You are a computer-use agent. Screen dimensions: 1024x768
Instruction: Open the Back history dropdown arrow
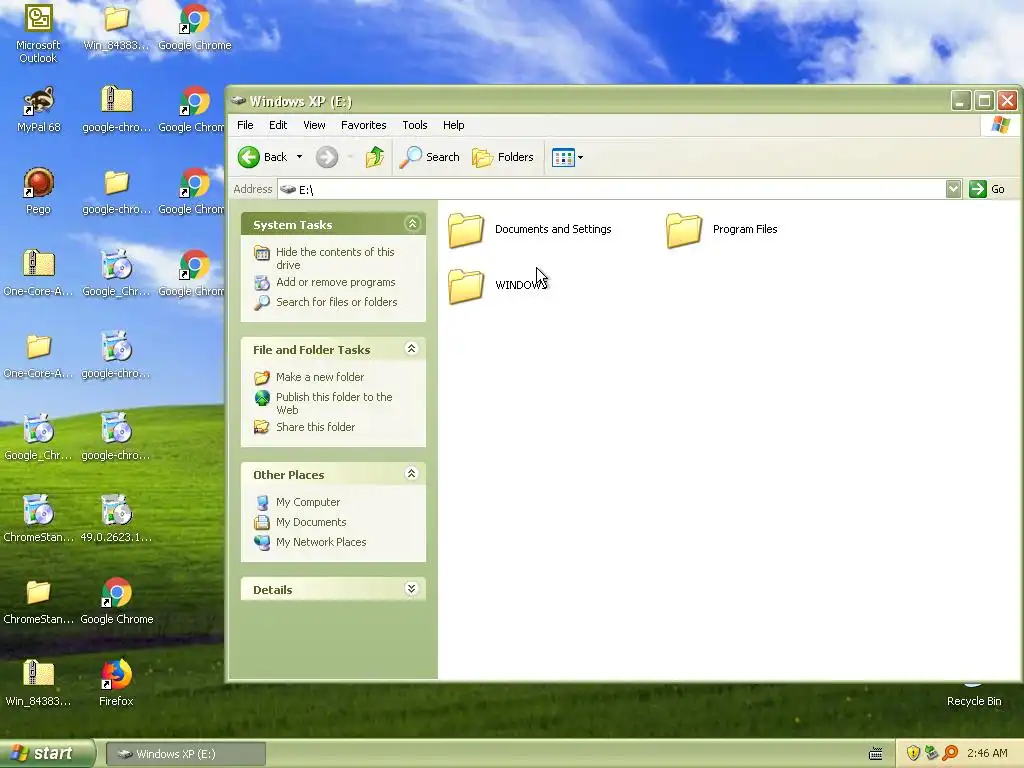[299, 157]
